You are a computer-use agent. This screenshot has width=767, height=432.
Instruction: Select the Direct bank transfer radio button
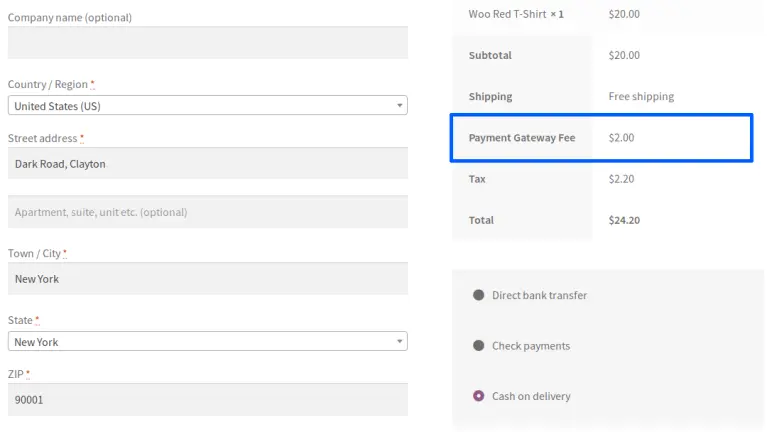tap(479, 295)
